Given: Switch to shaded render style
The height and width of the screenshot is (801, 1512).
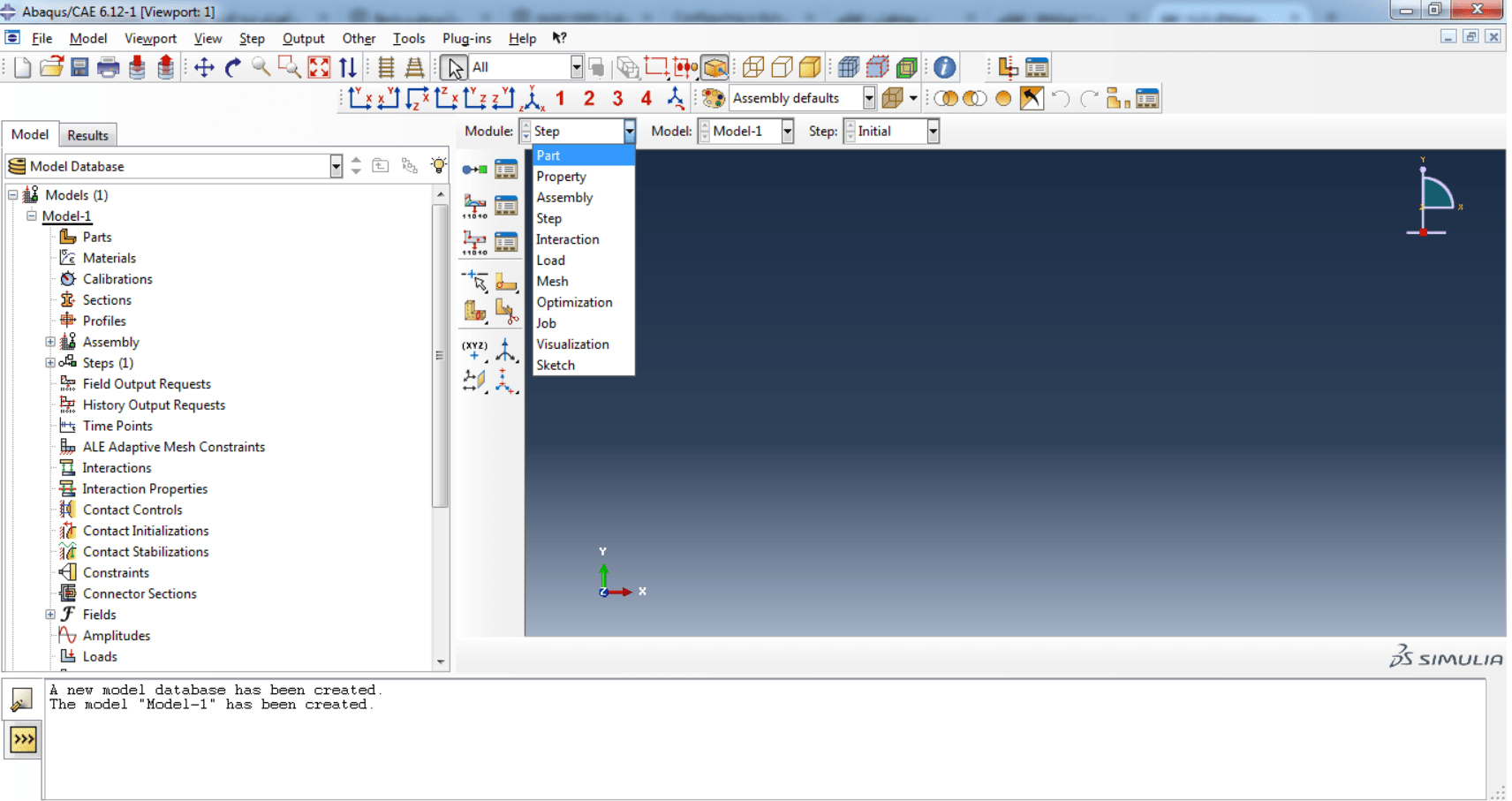Looking at the screenshot, I should tap(810, 67).
